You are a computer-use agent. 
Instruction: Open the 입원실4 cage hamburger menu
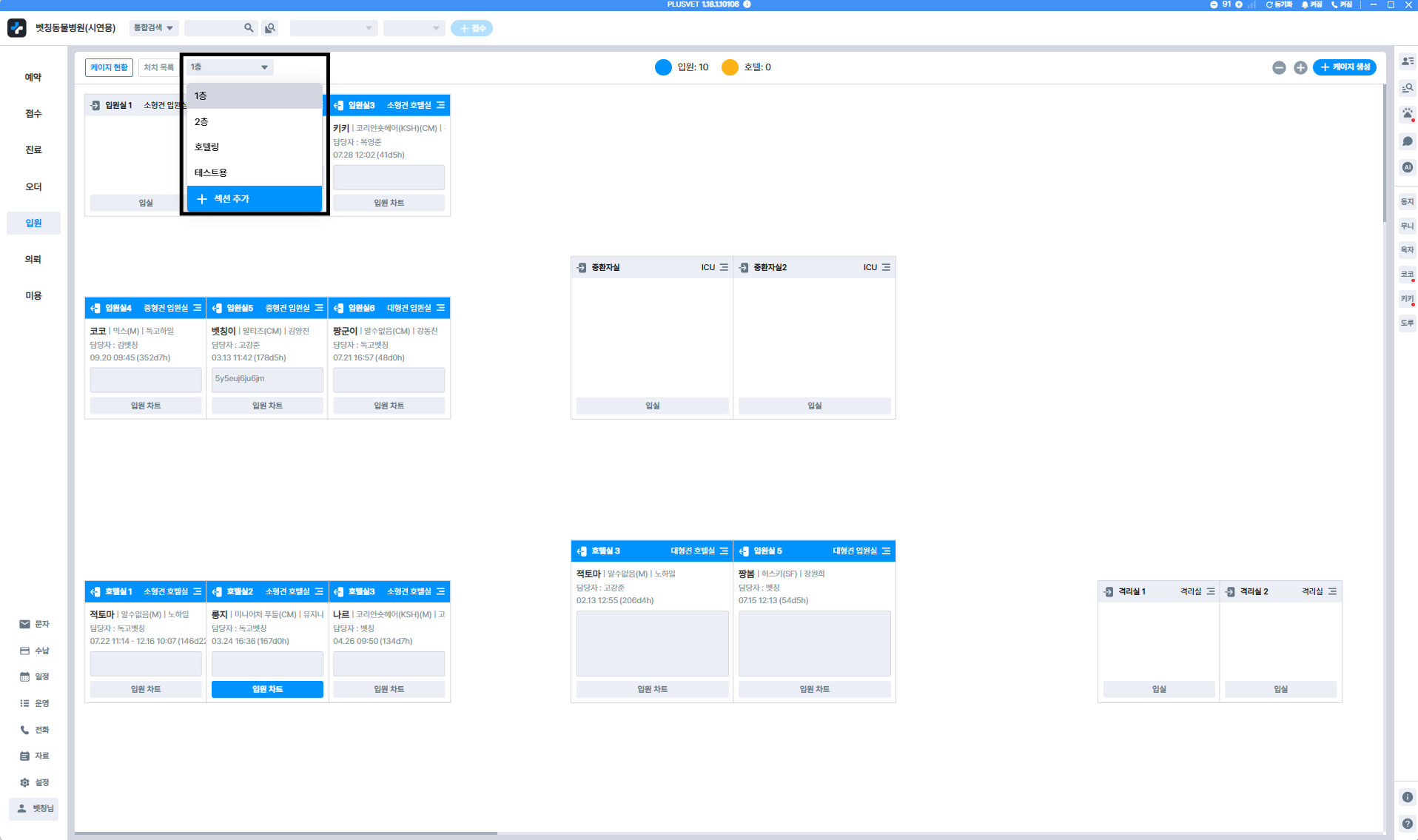tap(198, 308)
